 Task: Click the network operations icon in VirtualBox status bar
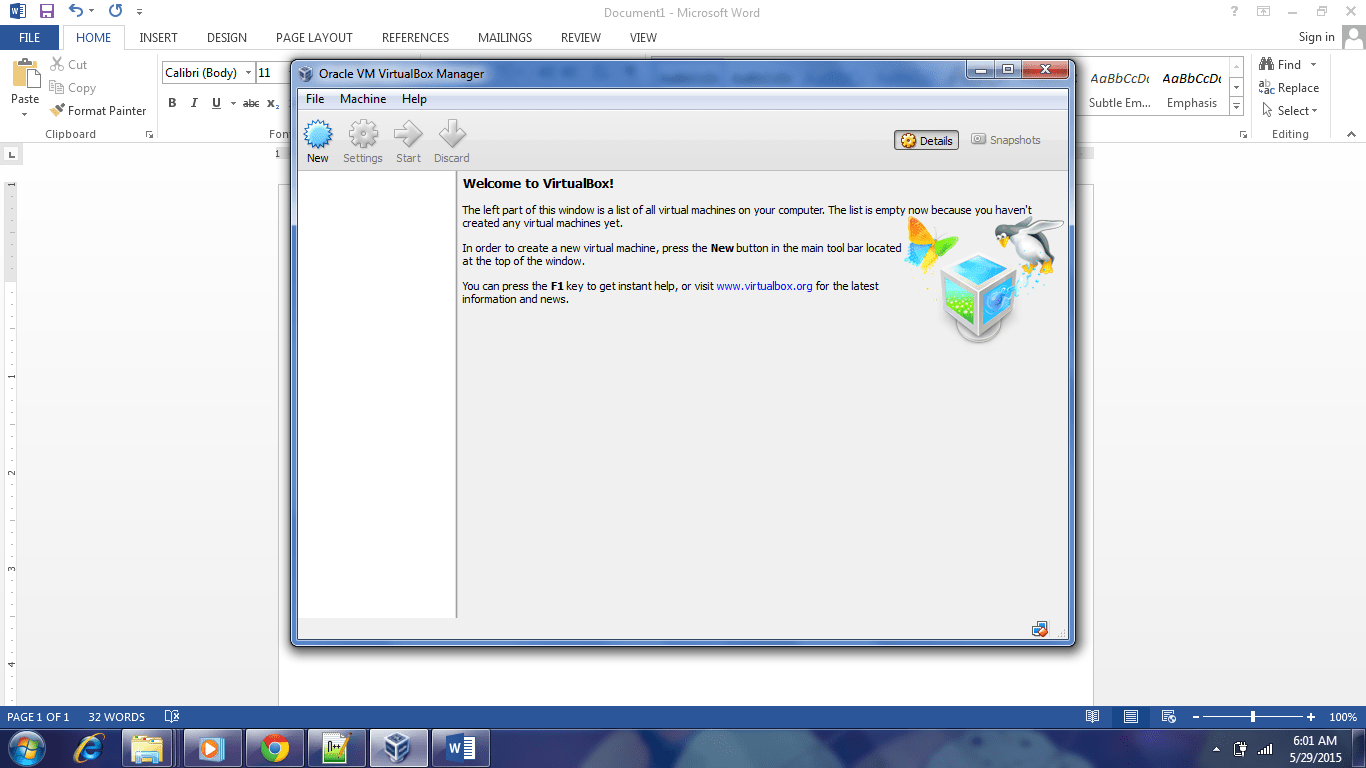[x=1040, y=629]
